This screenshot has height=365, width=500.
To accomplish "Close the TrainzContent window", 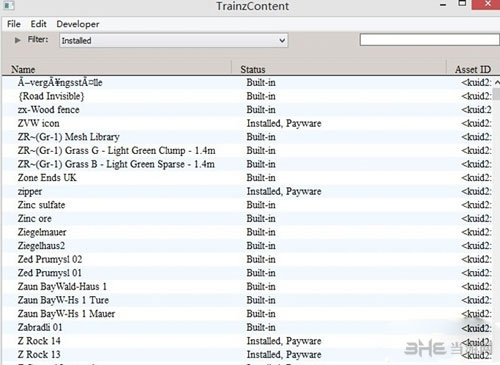I will click(x=487, y=4).
